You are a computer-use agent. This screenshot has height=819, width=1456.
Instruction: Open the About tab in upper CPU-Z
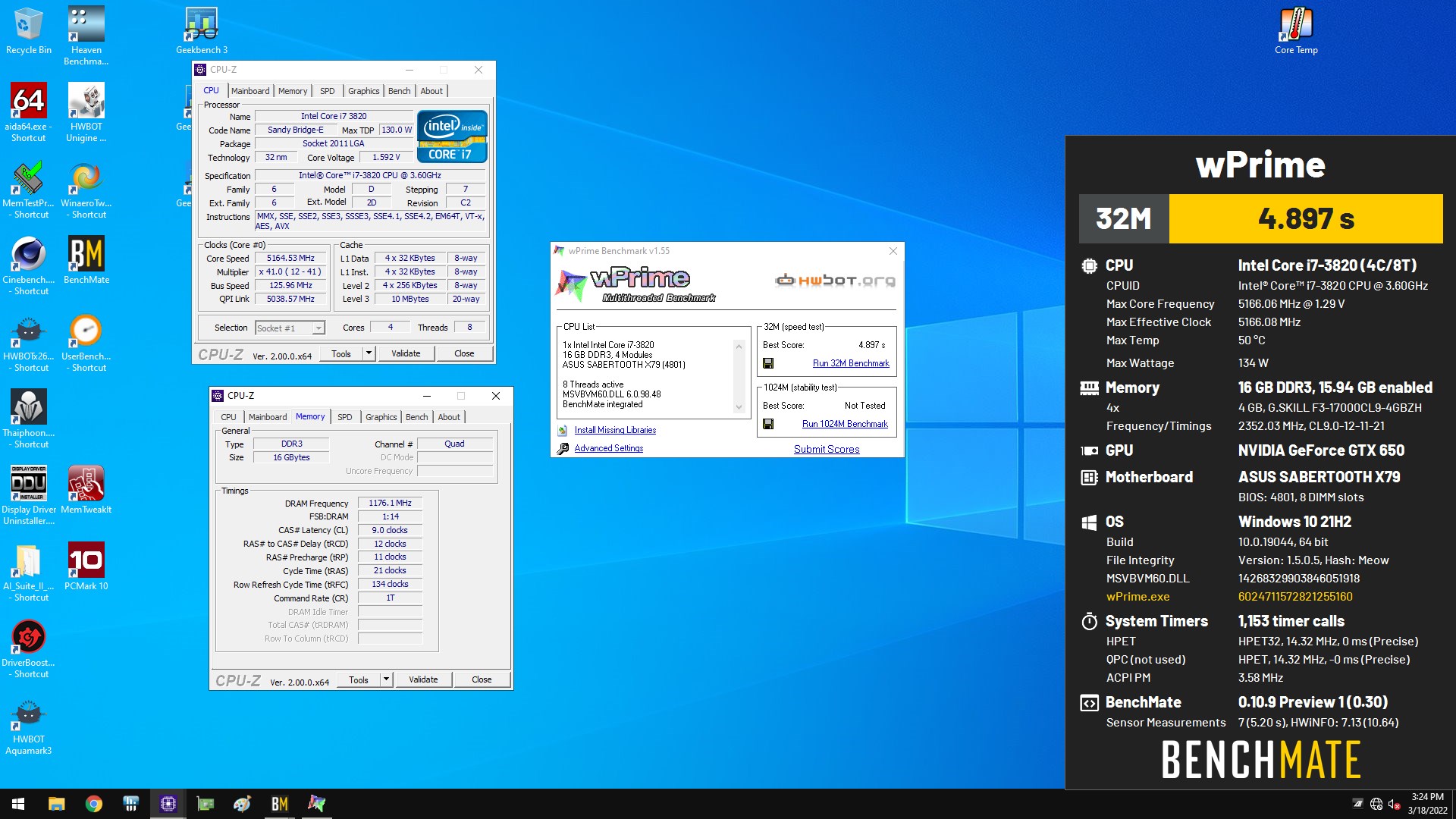tap(431, 91)
